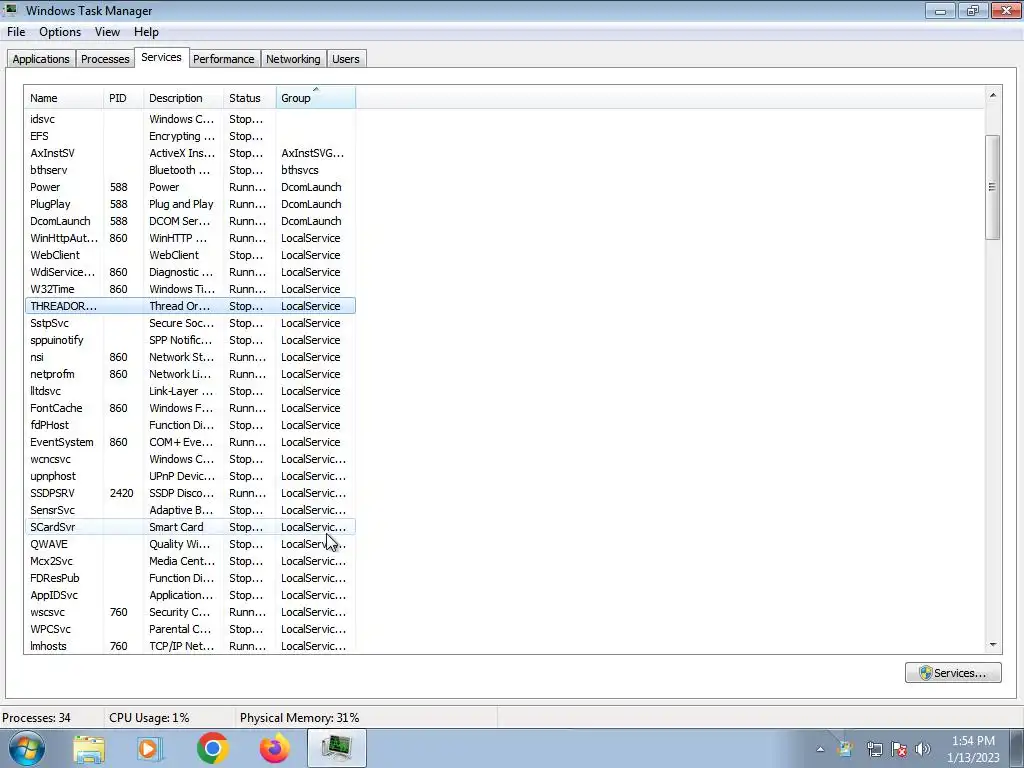Select the EFS service row
Viewport: 1024px width, 768px height.
tap(190, 136)
